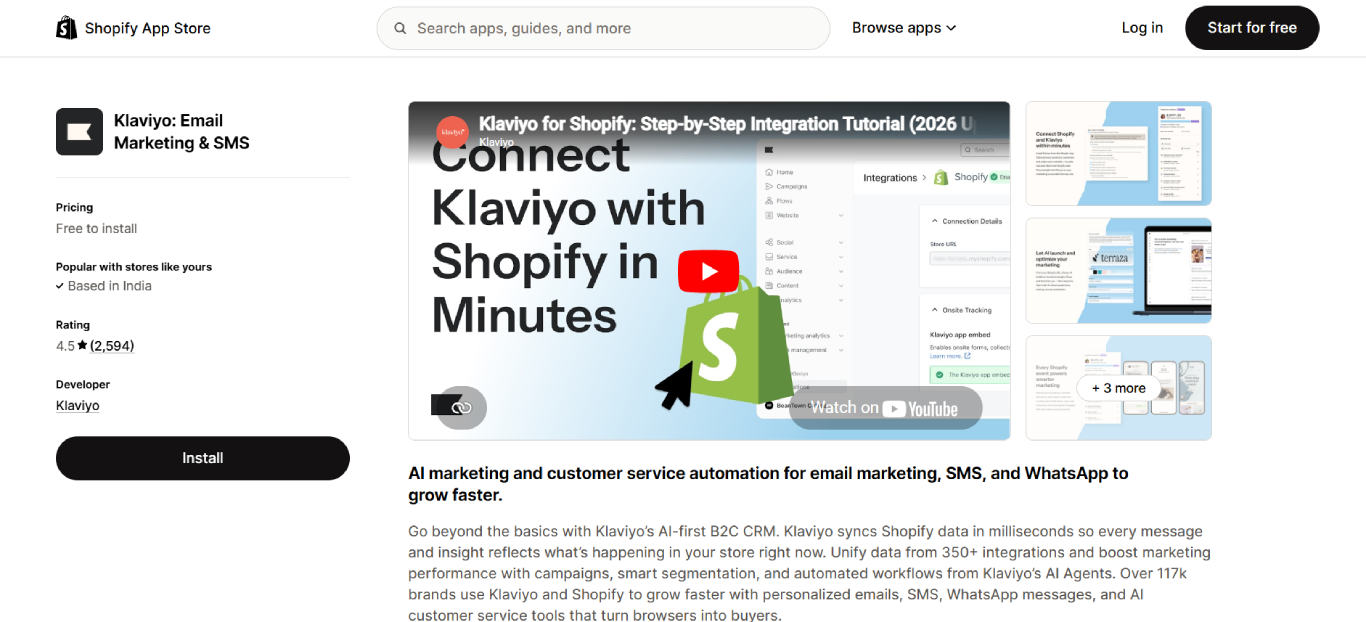Click the Start for free button
This screenshot has height=622, width=1366.
(1252, 27)
